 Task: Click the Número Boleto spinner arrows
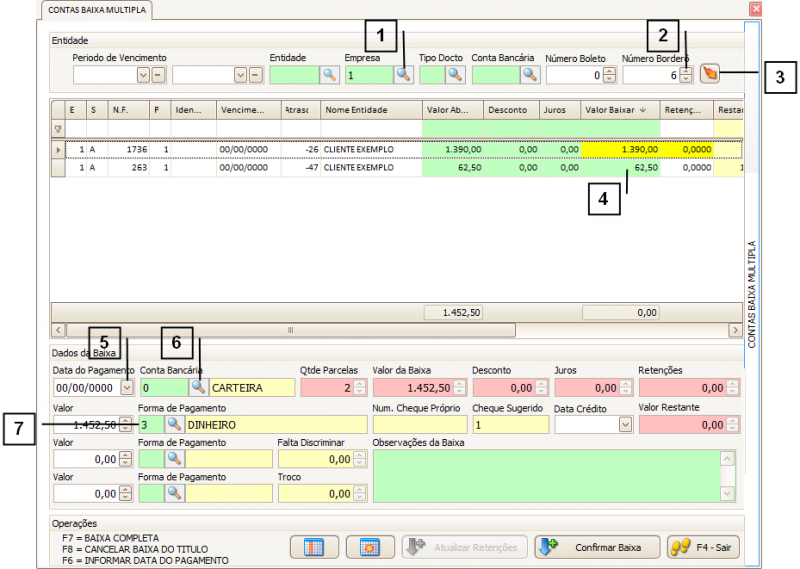(x=610, y=75)
